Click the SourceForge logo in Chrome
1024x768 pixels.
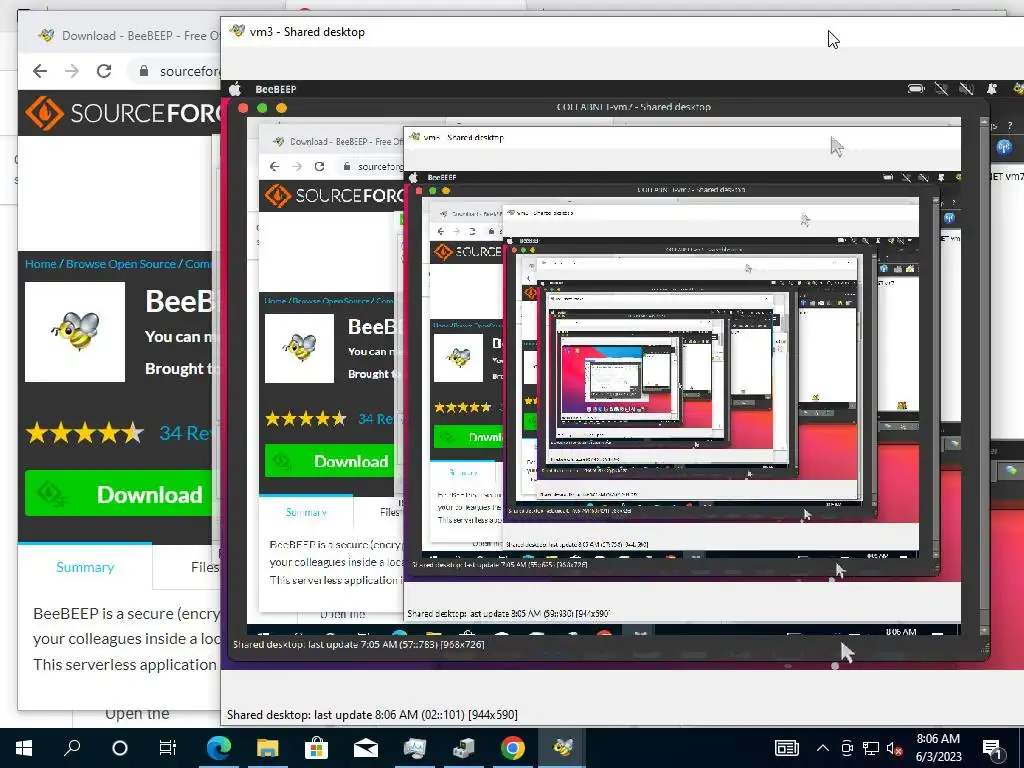(x=124, y=113)
